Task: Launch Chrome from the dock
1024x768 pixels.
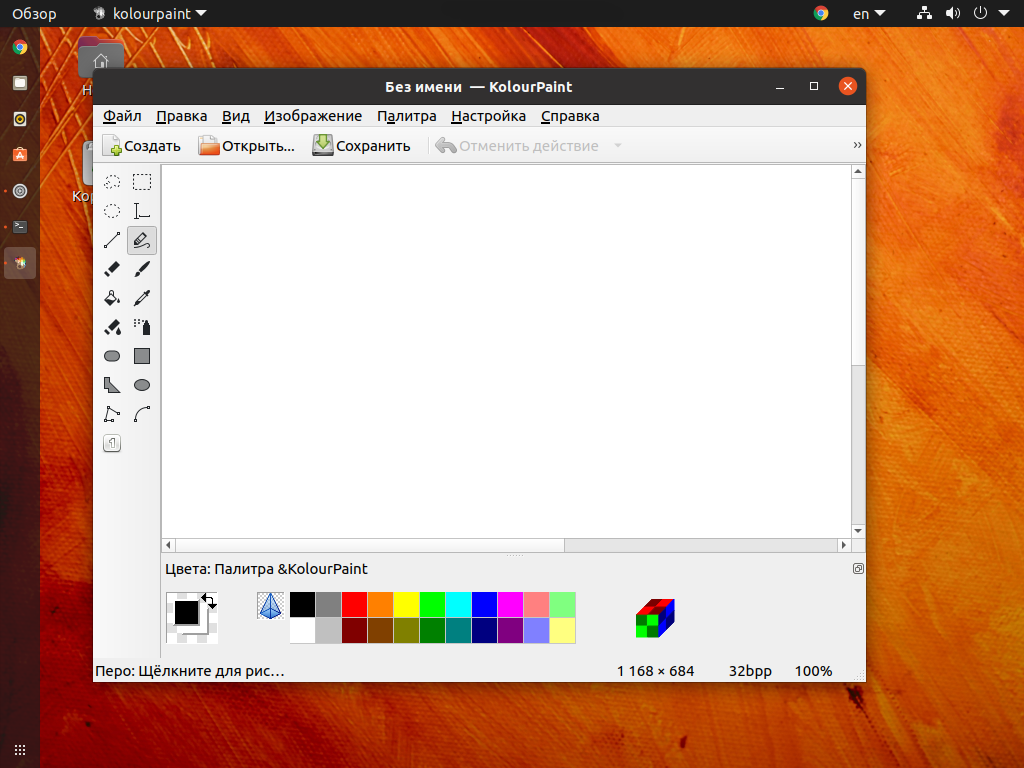Action: 20,47
